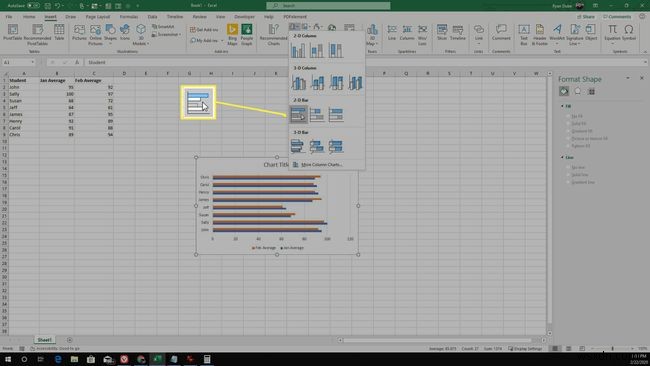Select the Solid fill radio button

pos(568,124)
